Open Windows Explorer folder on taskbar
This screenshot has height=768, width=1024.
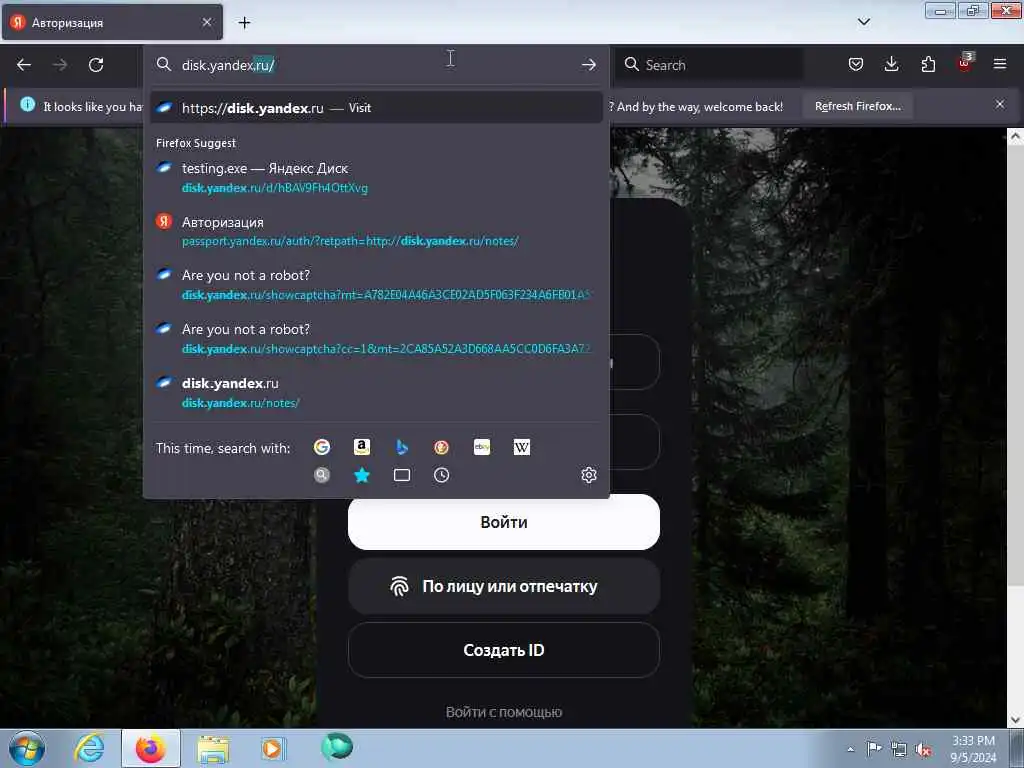click(x=213, y=749)
